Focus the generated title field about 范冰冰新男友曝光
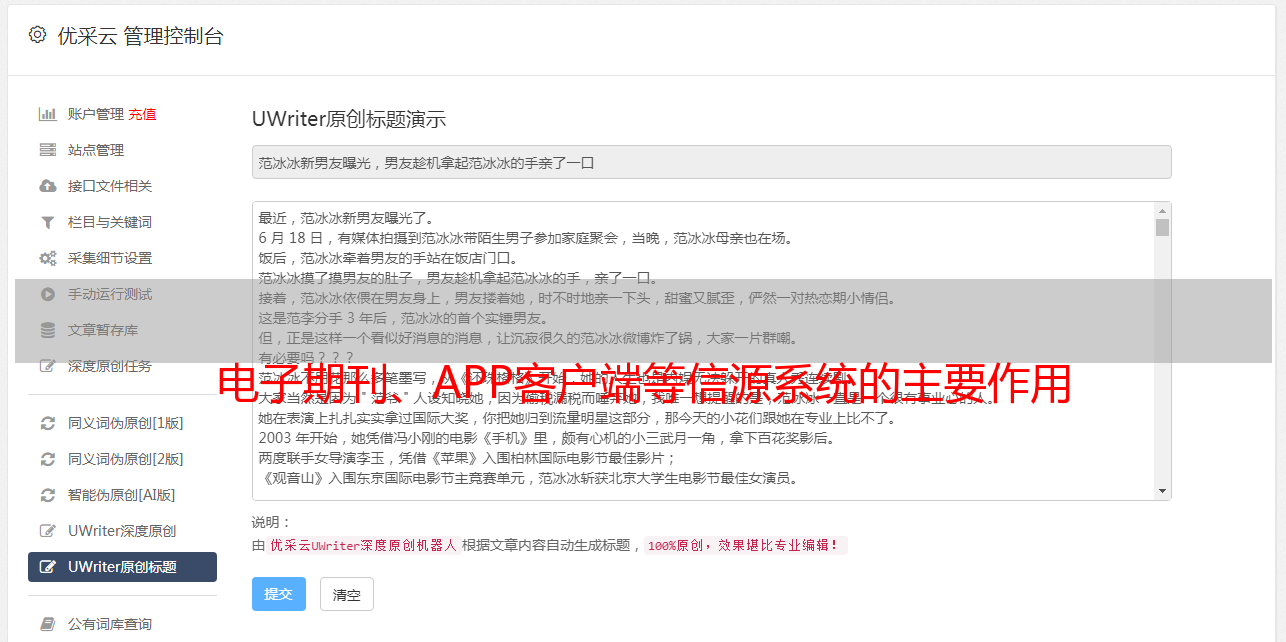This screenshot has height=642, width=1286. (711, 162)
